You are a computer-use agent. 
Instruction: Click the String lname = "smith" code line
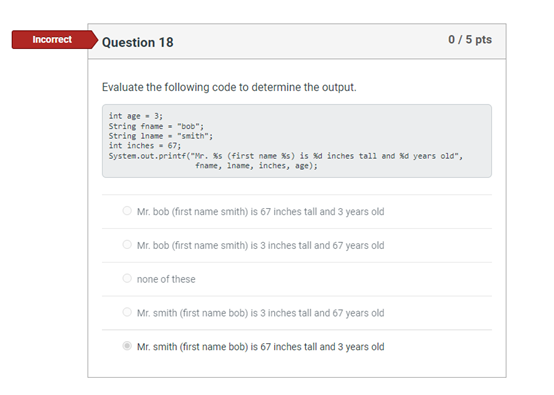tap(161, 136)
